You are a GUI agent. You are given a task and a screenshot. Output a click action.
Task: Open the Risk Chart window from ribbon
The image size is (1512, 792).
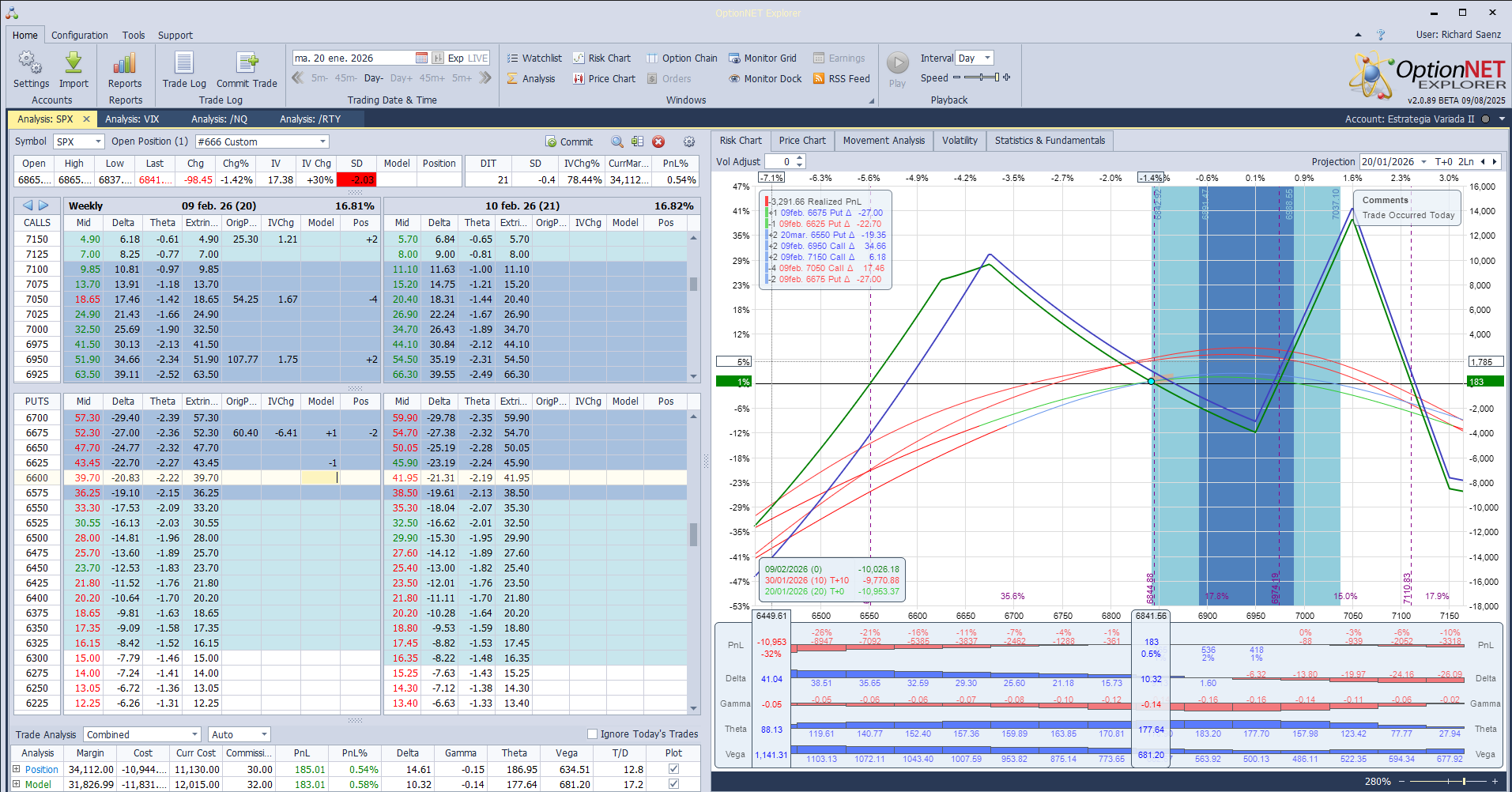601,58
